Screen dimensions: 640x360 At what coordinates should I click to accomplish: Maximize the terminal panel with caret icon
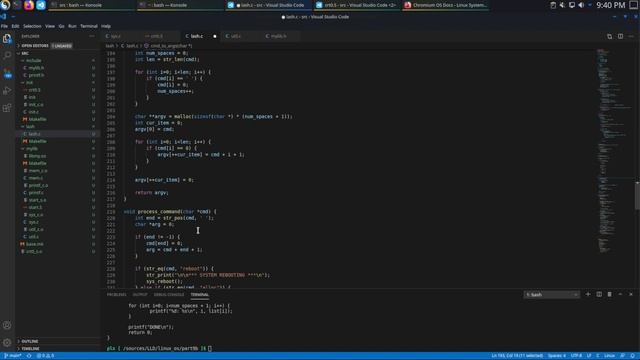[x=620, y=294]
